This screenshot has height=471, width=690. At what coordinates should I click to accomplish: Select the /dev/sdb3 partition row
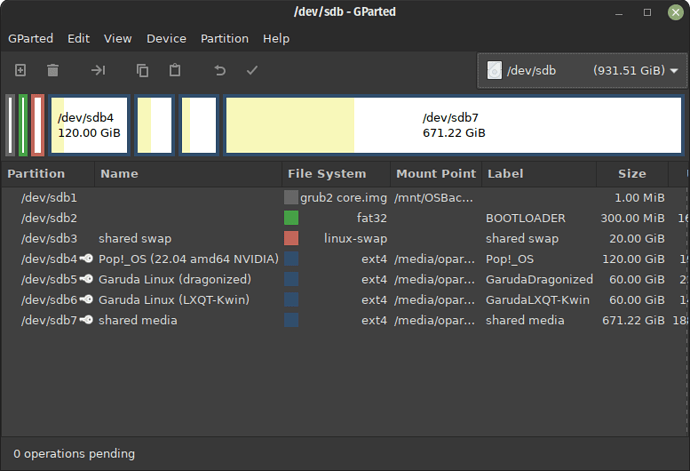point(345,239)
